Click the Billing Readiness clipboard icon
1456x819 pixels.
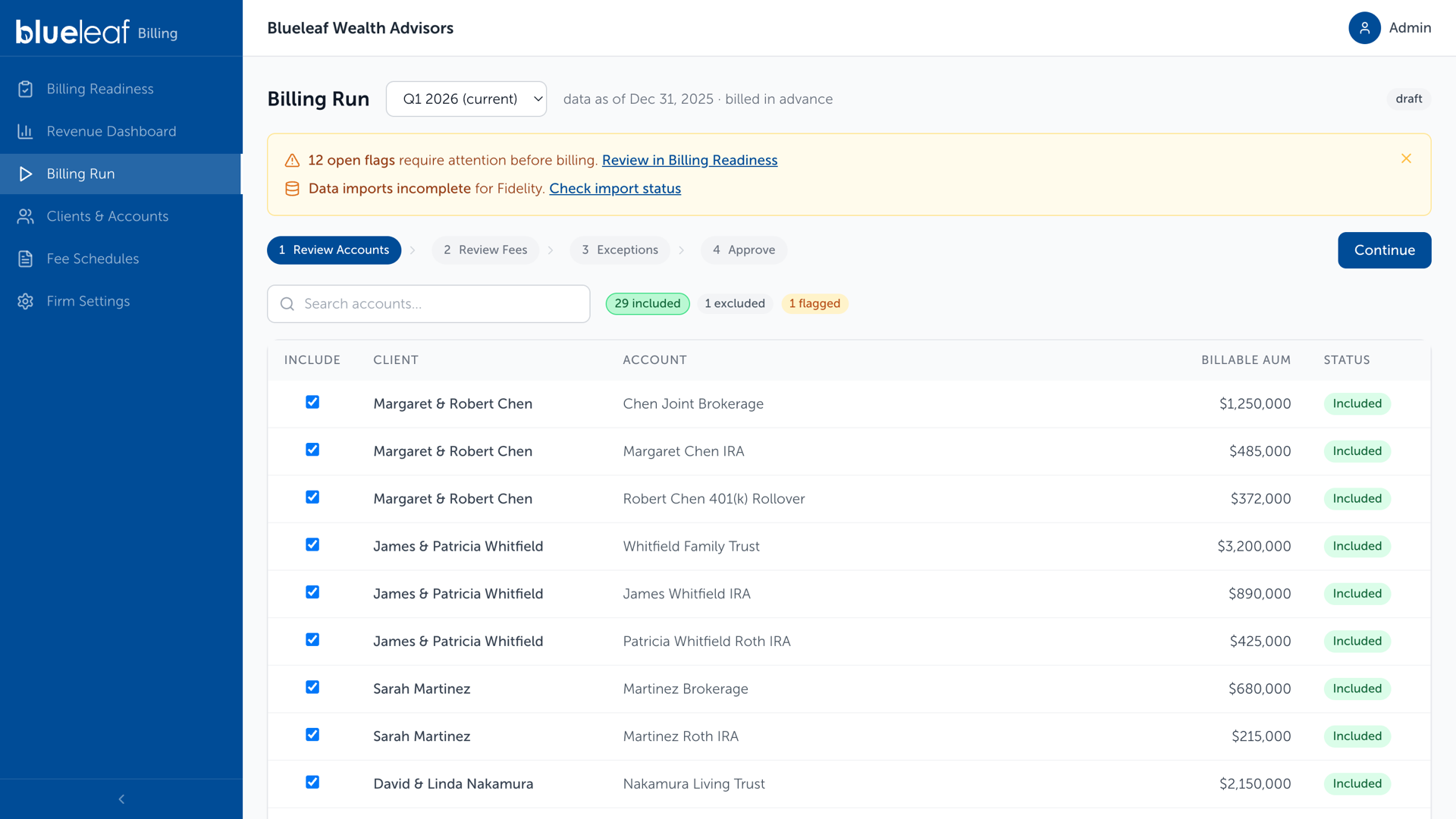coord(25,89)
